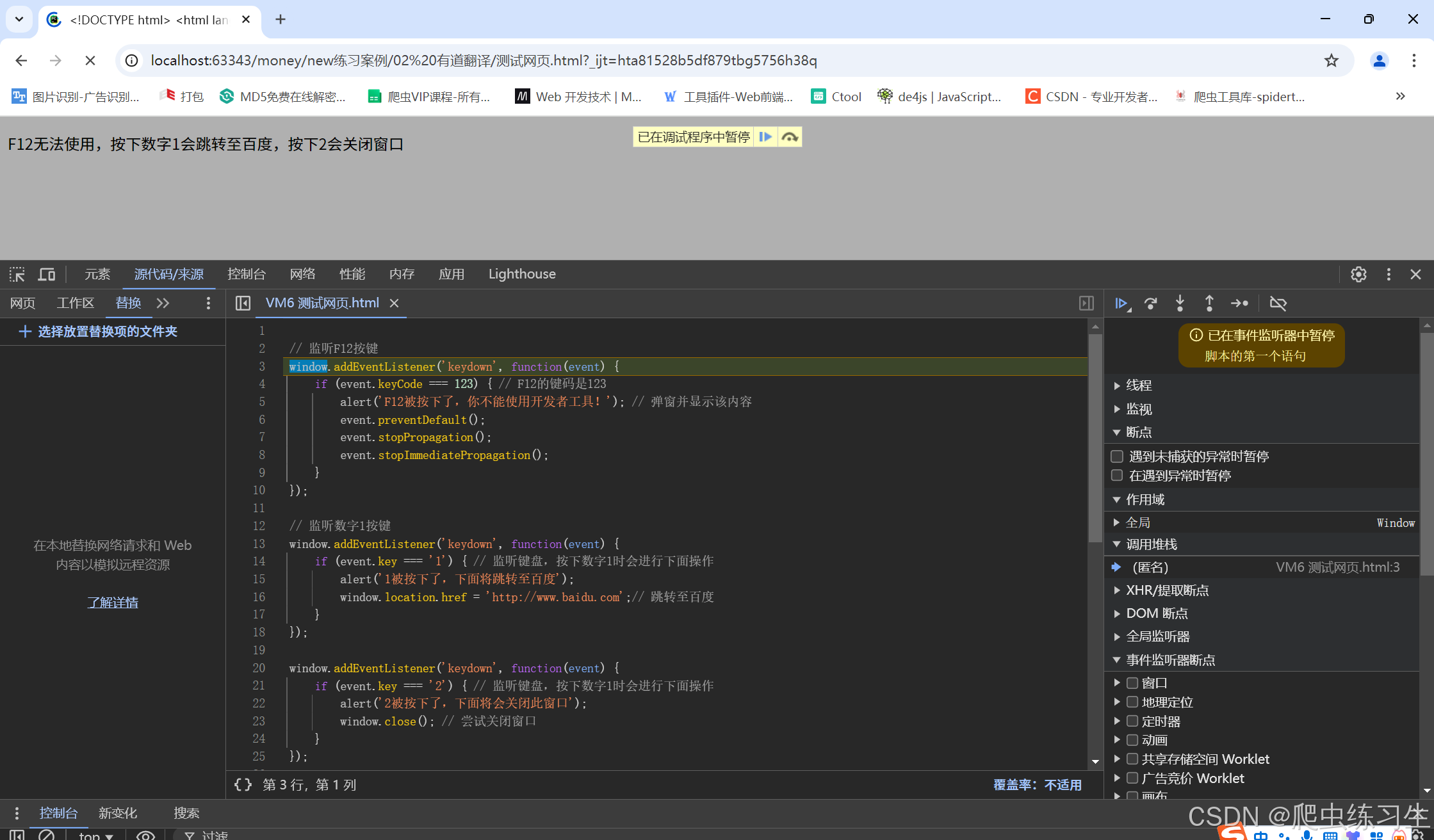Check the 定时器 event listener checkbox
The height and width of the screenshot is (840, 1434).
(1132, 722)
